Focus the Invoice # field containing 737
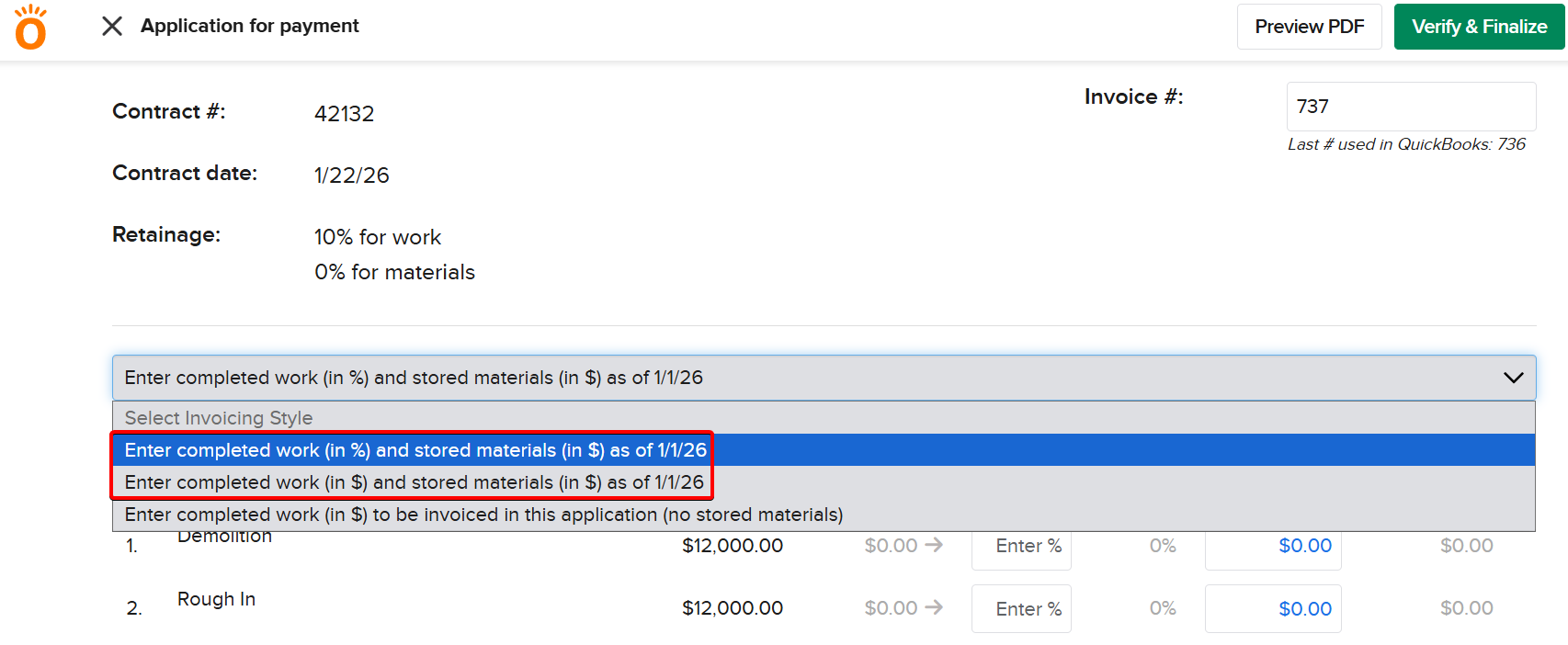1568x645 pixels. 1410,107
